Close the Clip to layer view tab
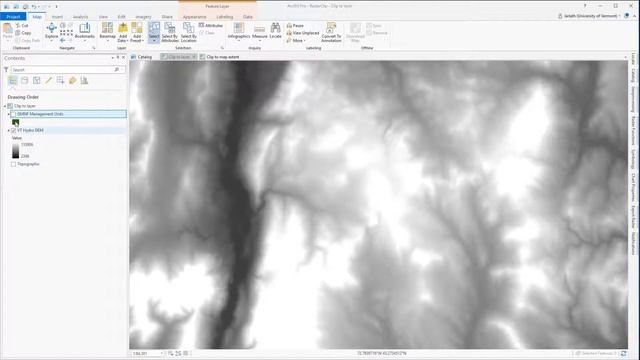The image size is (640, 360). pos(194,57)
